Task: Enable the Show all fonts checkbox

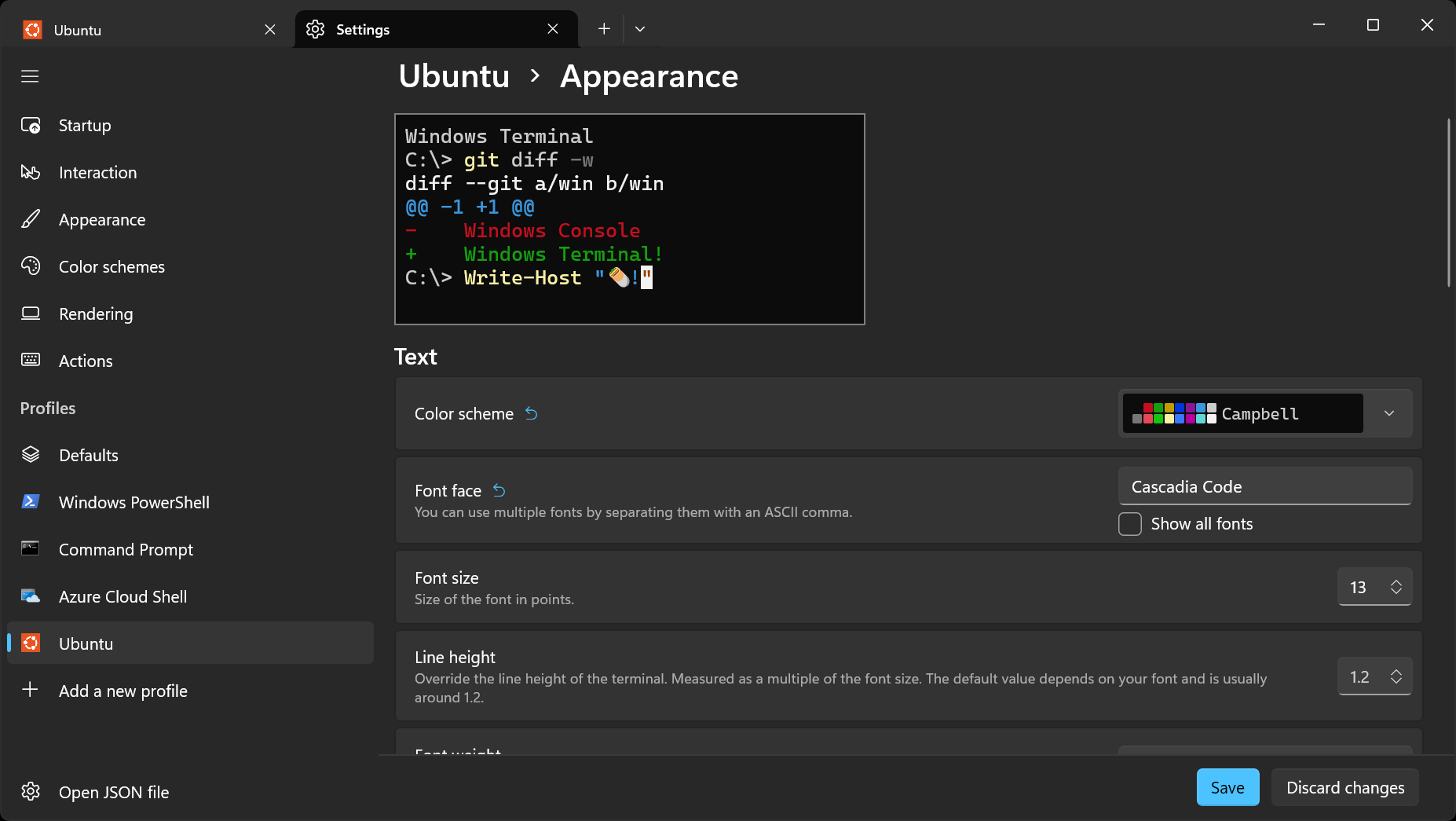Action: (1131, 523)
